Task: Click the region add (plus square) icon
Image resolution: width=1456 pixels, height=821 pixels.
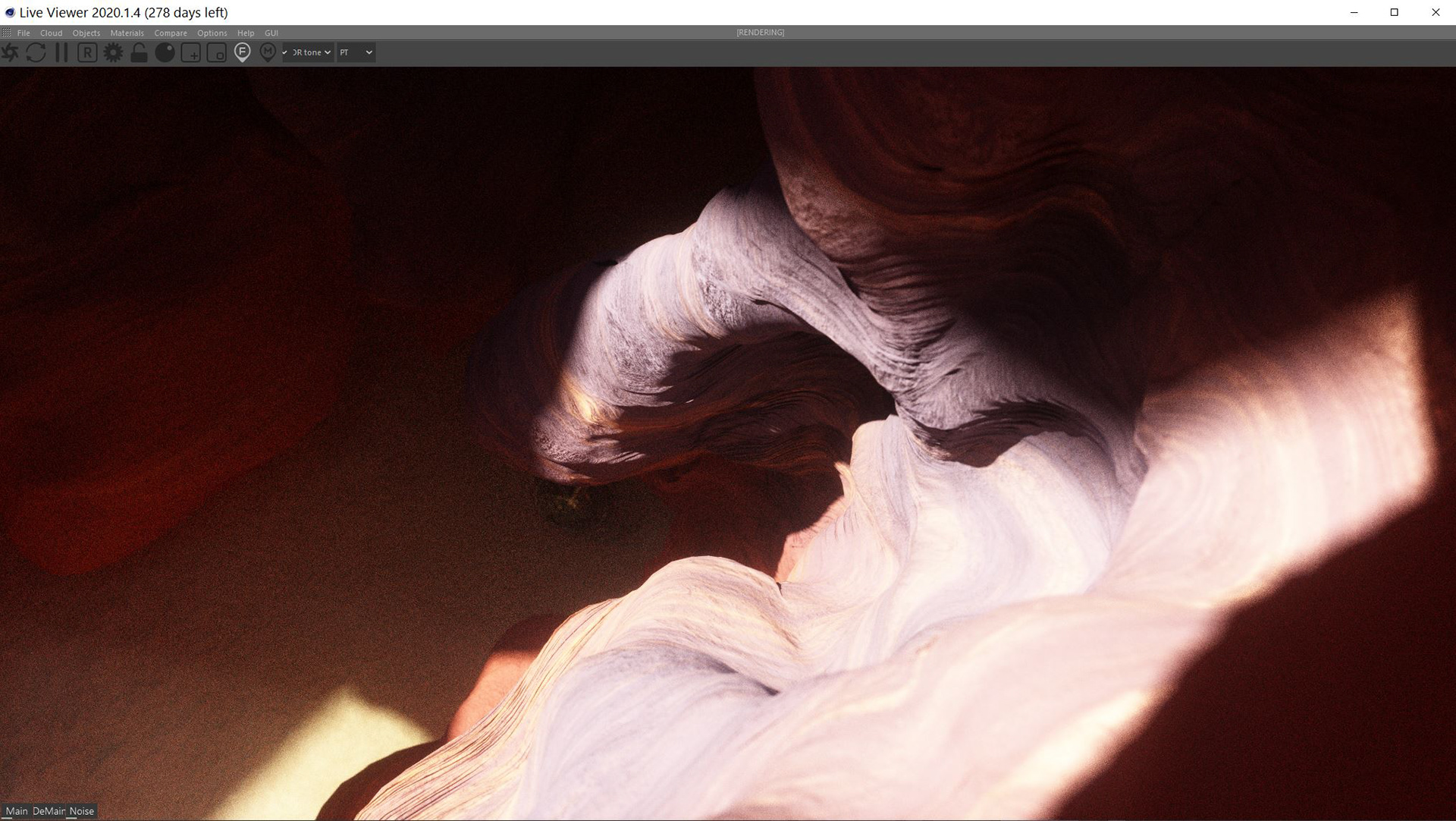Action: click(x=190, y=53)
